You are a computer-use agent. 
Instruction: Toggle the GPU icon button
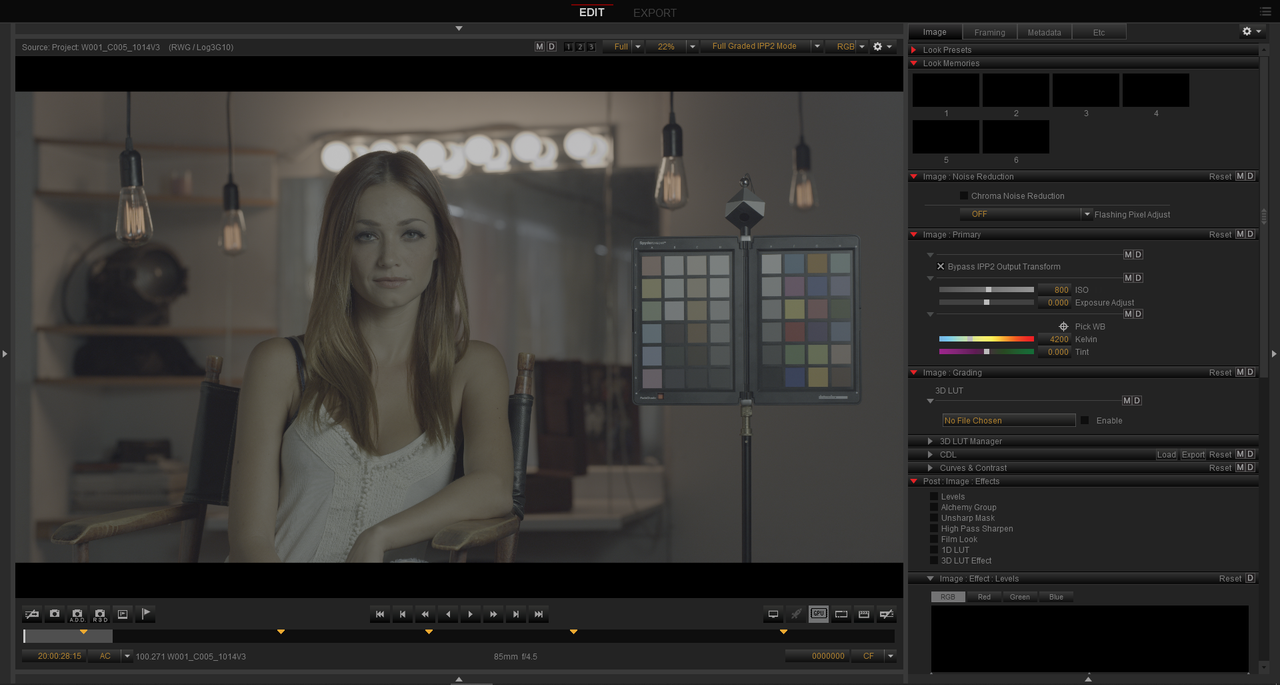tap(819, 614)
